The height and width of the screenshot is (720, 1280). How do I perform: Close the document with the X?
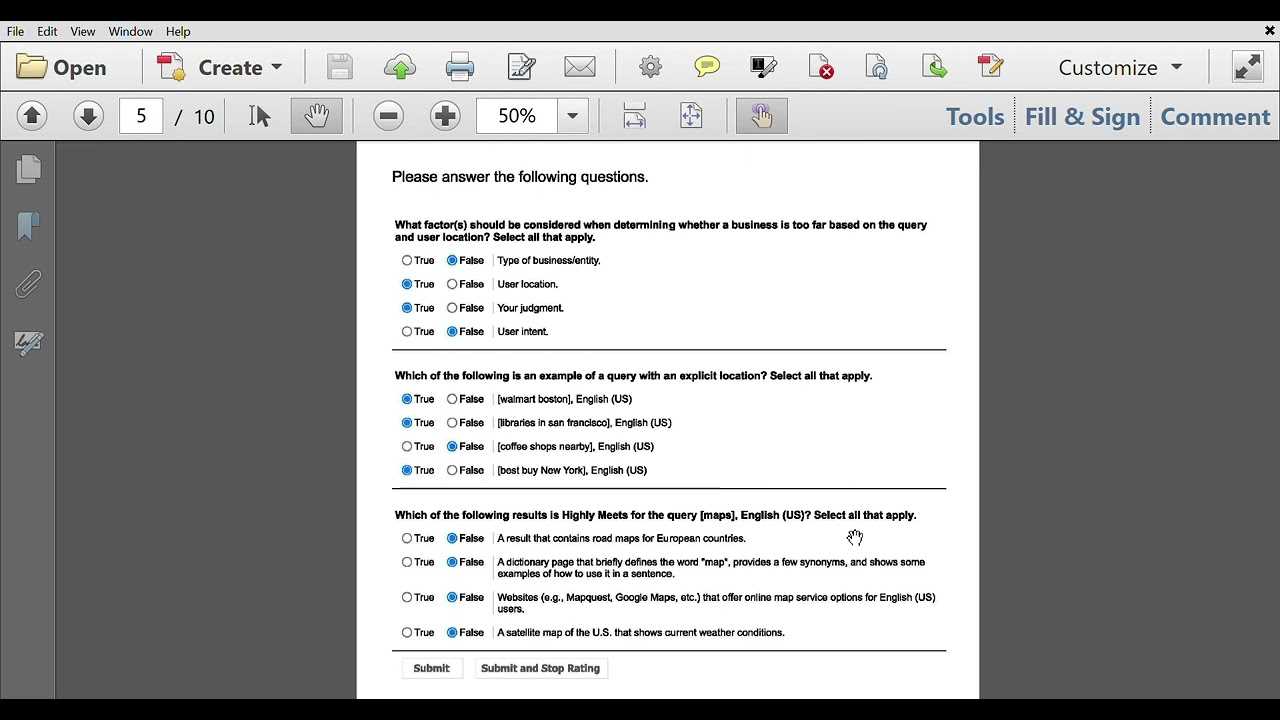coord(1269,31)
